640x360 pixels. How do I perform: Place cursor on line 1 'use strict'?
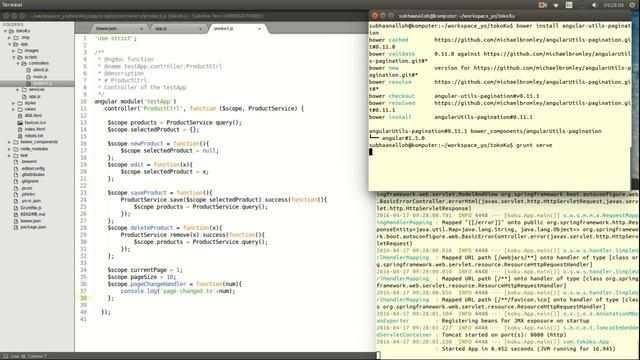pyautogui.click(x=116, y=38)
